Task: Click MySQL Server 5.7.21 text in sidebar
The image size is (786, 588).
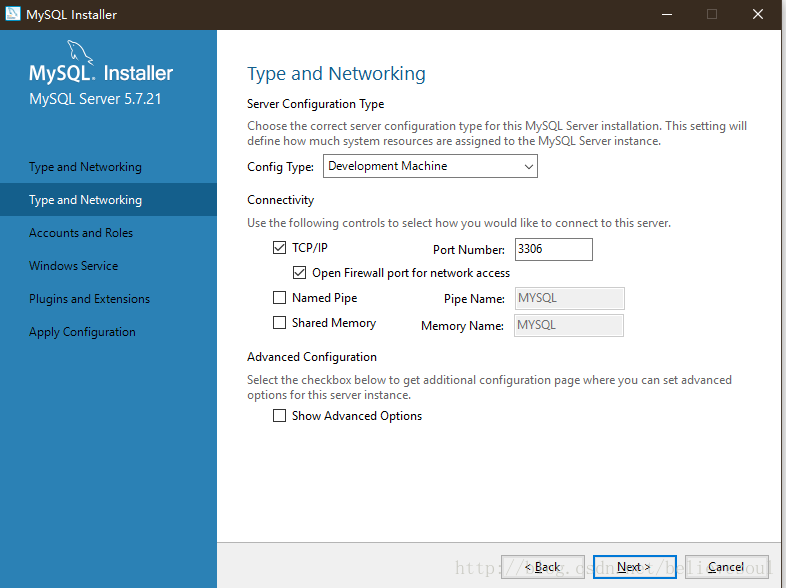Action: tap(95, 99)
